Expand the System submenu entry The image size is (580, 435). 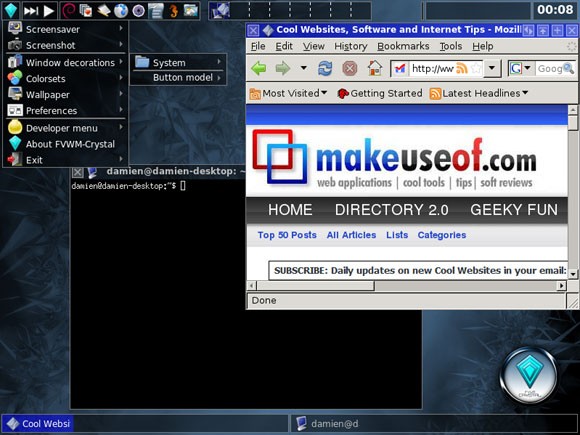(x=178, y=63)
